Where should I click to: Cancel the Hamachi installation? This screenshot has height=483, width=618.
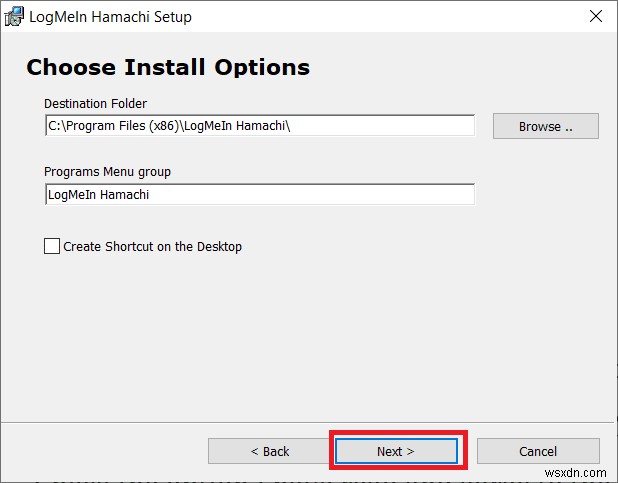point(538,451)
